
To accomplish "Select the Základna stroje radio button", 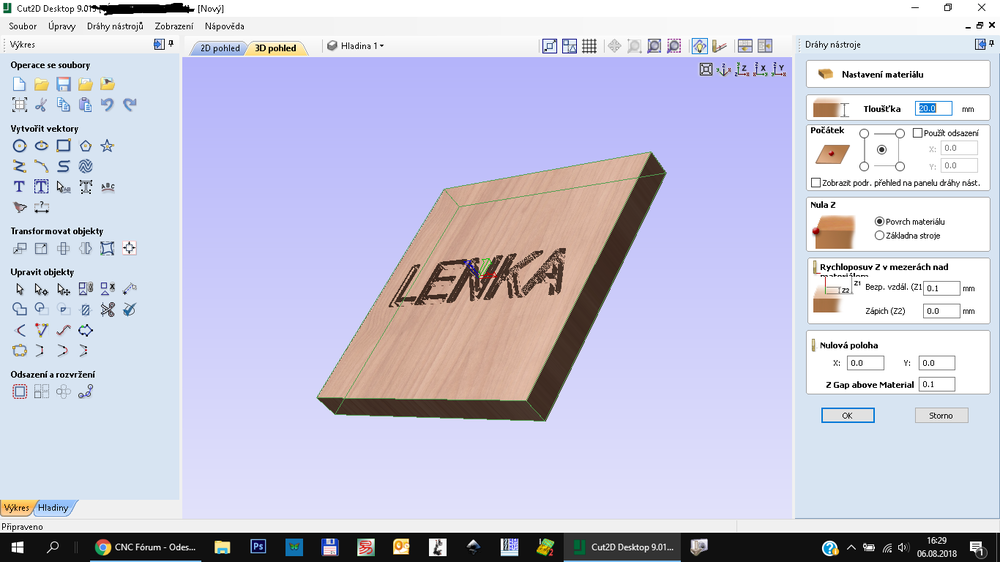I will tap(879, 236).
